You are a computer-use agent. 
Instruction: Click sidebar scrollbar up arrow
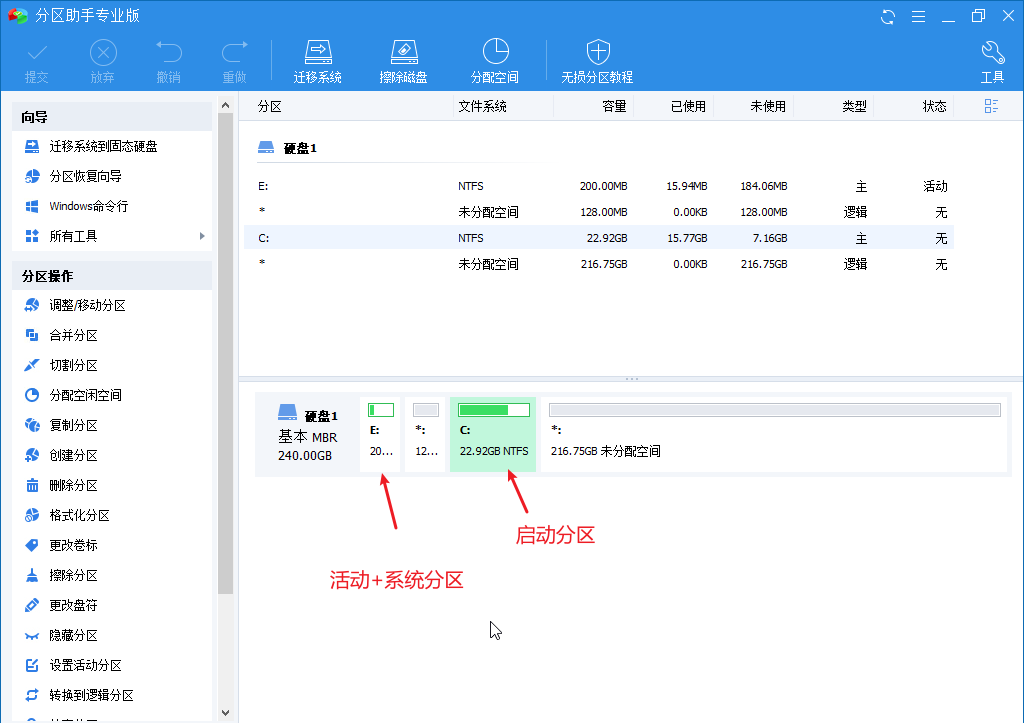(225, 105)
